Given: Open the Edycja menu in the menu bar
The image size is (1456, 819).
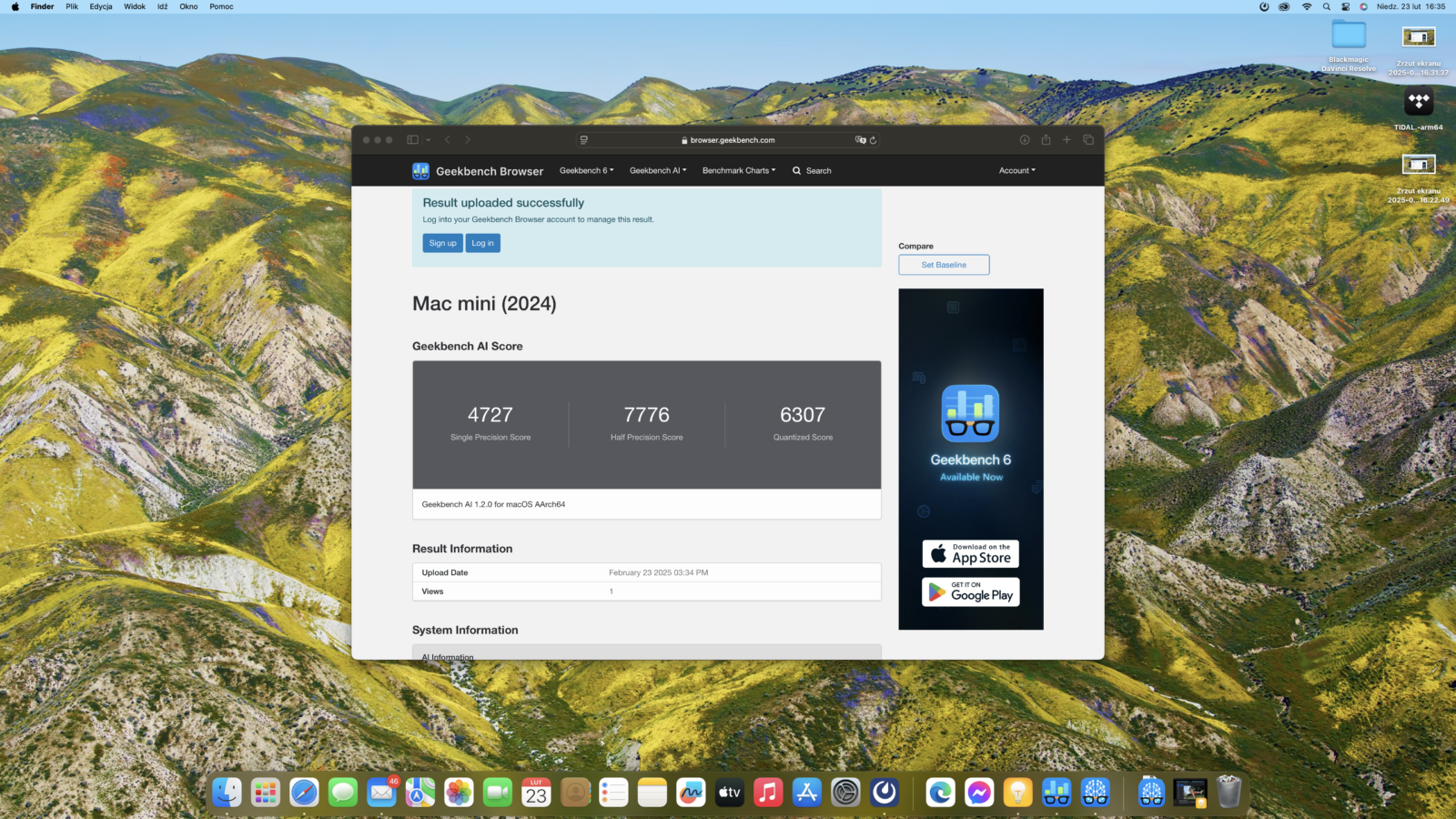Looking at the screenshot, I should pyautogui.click(x=101, y=6).
